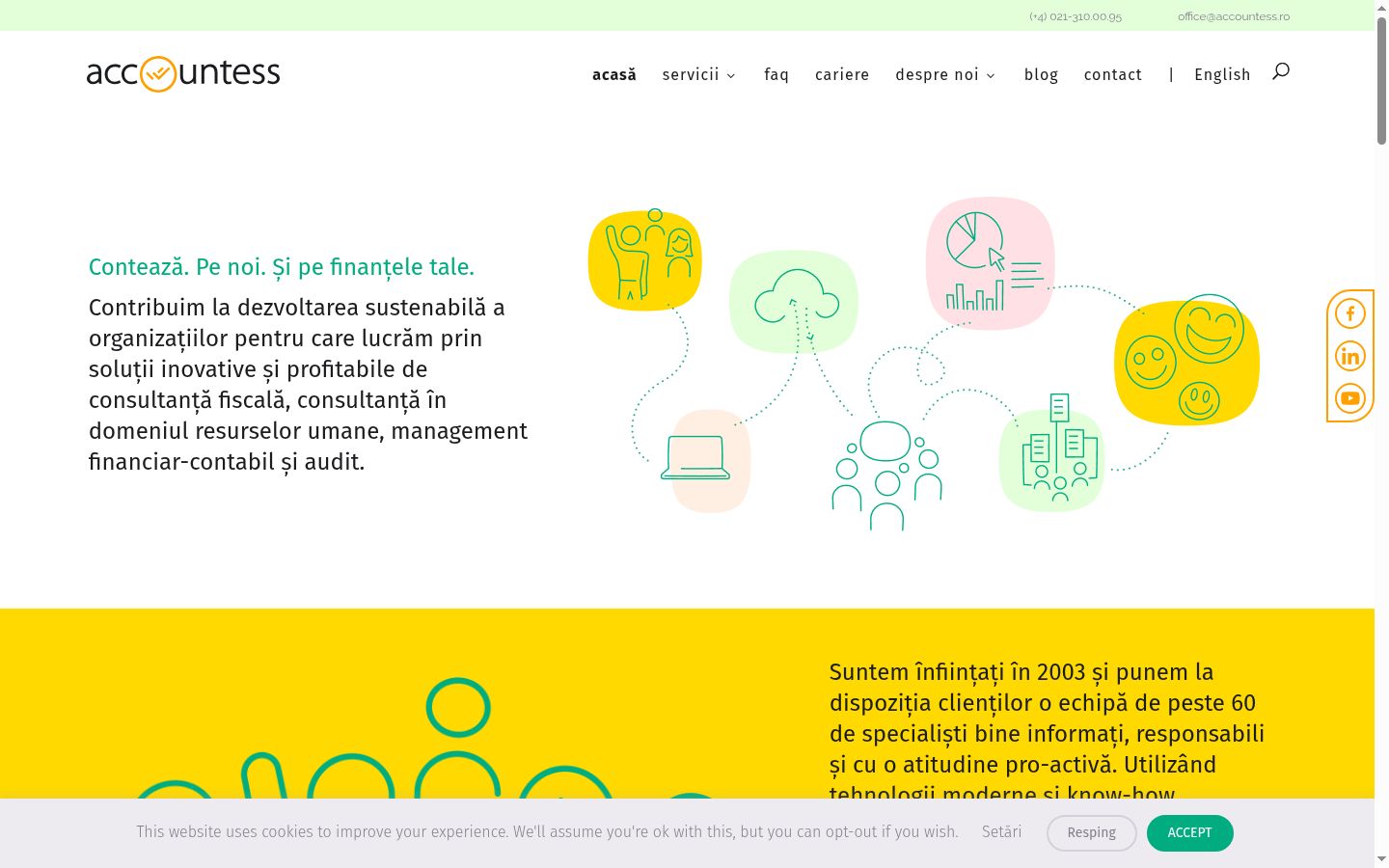Image resolution: width=1389 pixels, height=868 pixels.
Task: Expand the servicii dropdown menu
Action: click(698, 74)
